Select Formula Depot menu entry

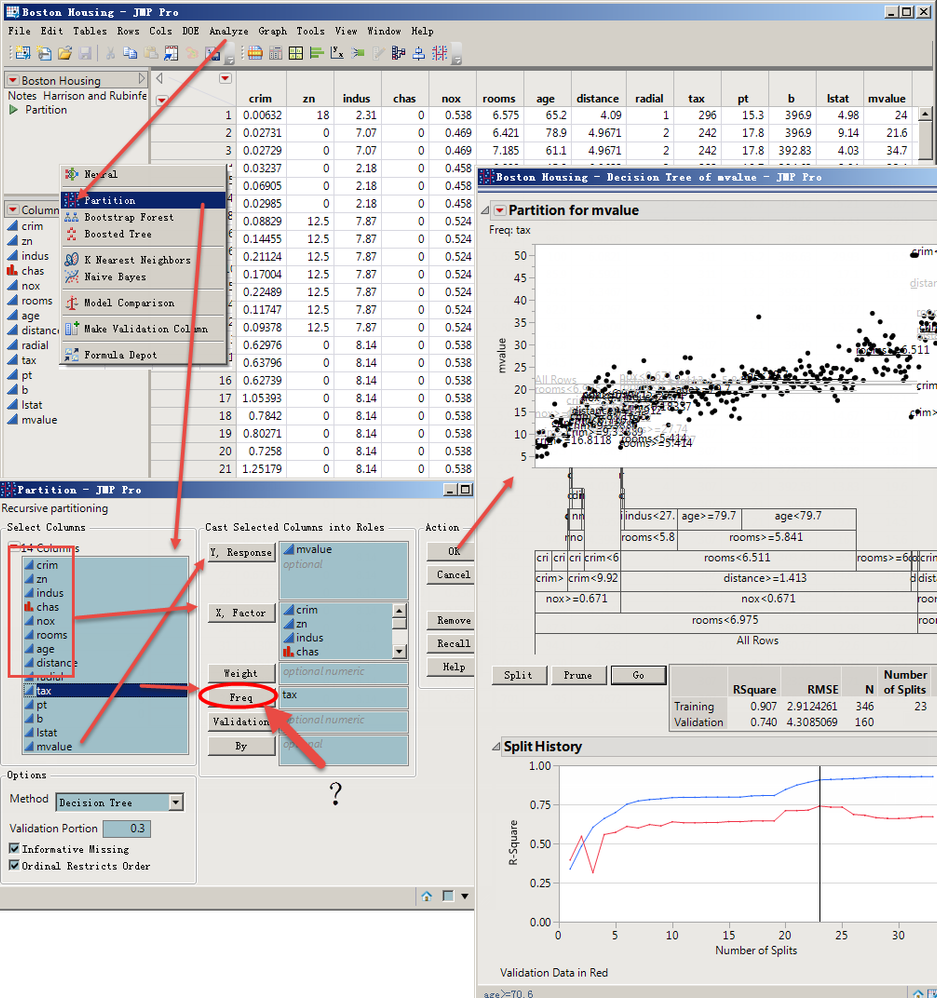[x=143, y=355]
